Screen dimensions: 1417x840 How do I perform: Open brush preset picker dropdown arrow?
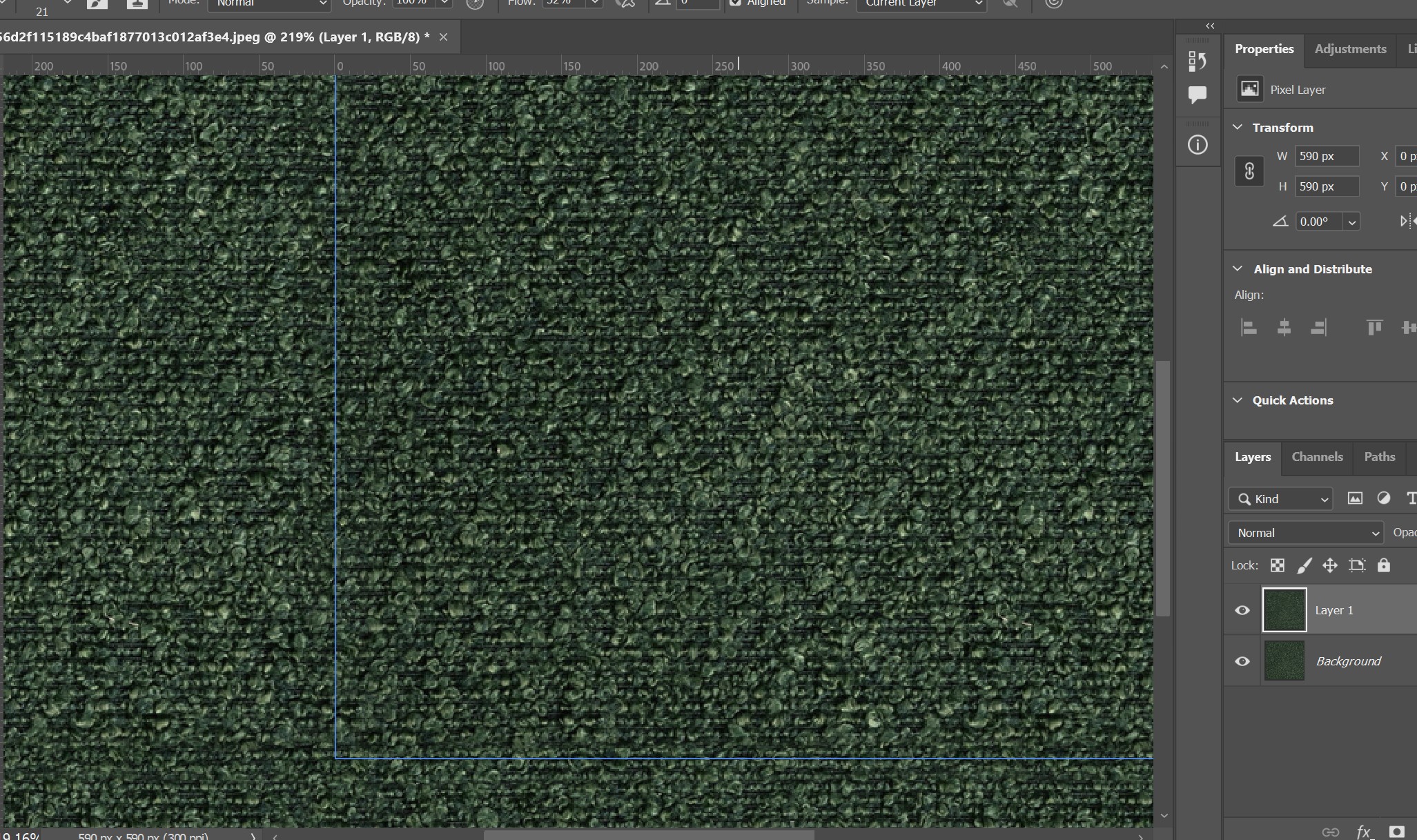click(67, 3)
